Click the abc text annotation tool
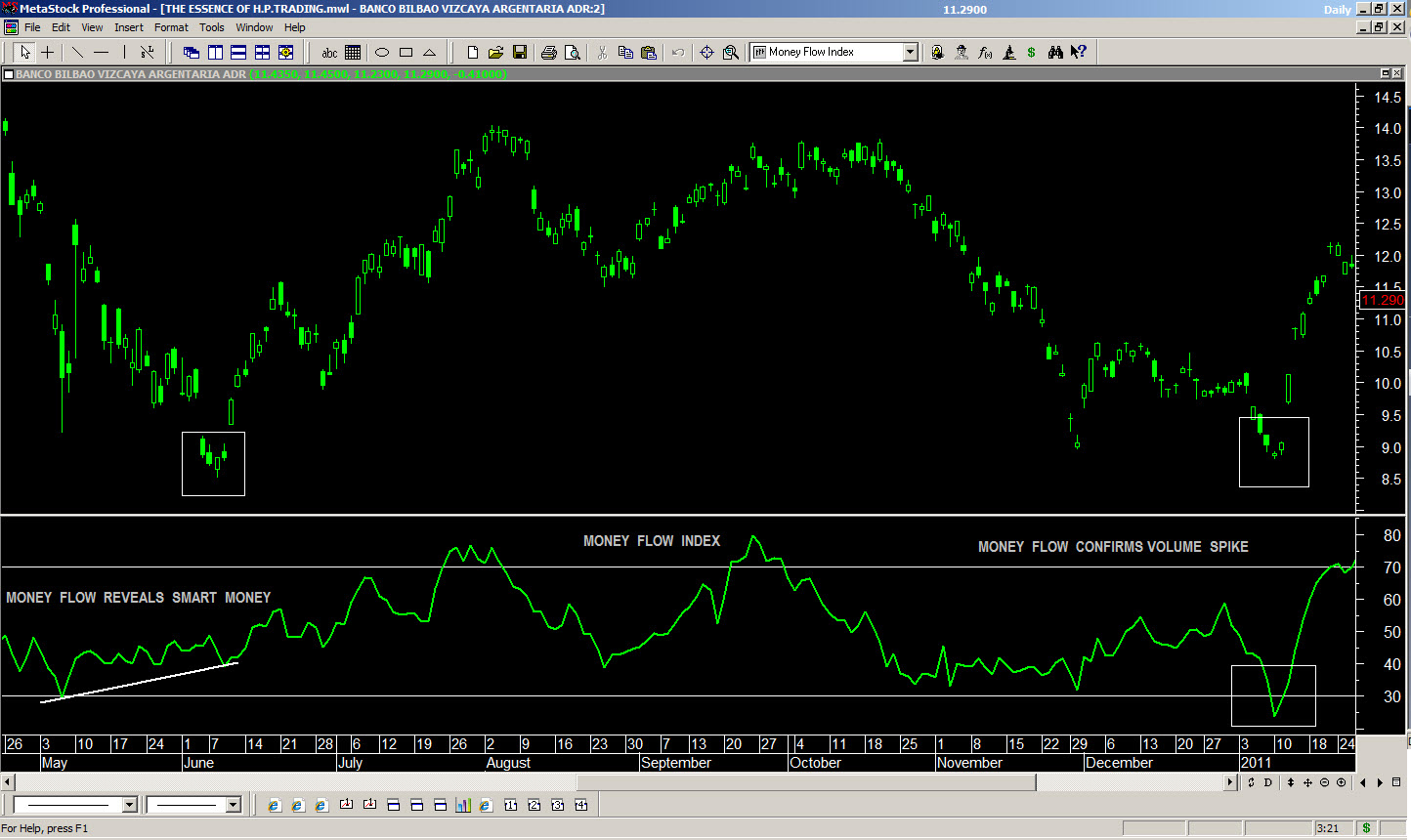The image size is (1411, 840). [329, 52]
